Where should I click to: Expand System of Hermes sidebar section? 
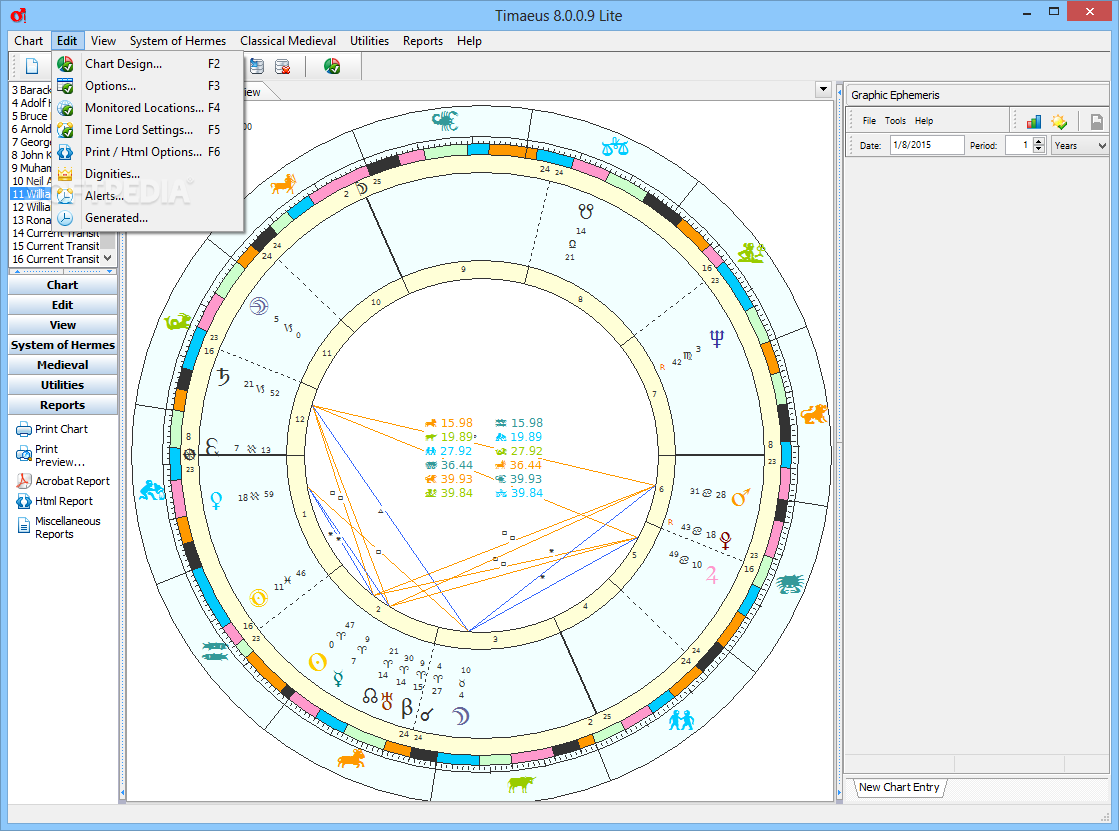[63, 345]
